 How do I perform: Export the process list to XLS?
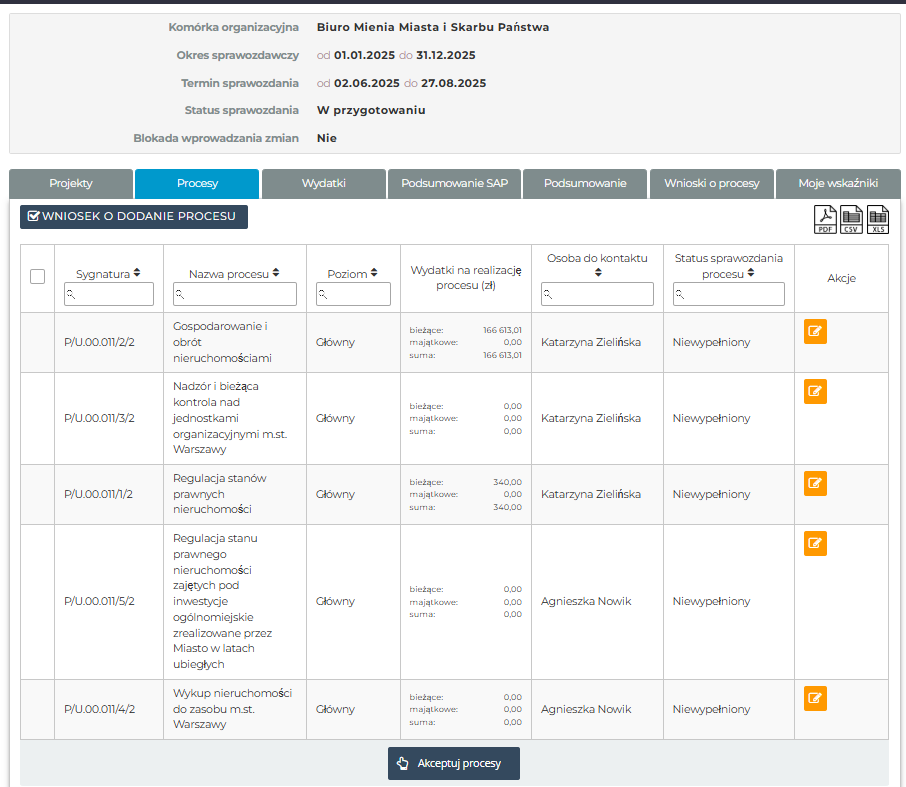click(x=878, y=219)
